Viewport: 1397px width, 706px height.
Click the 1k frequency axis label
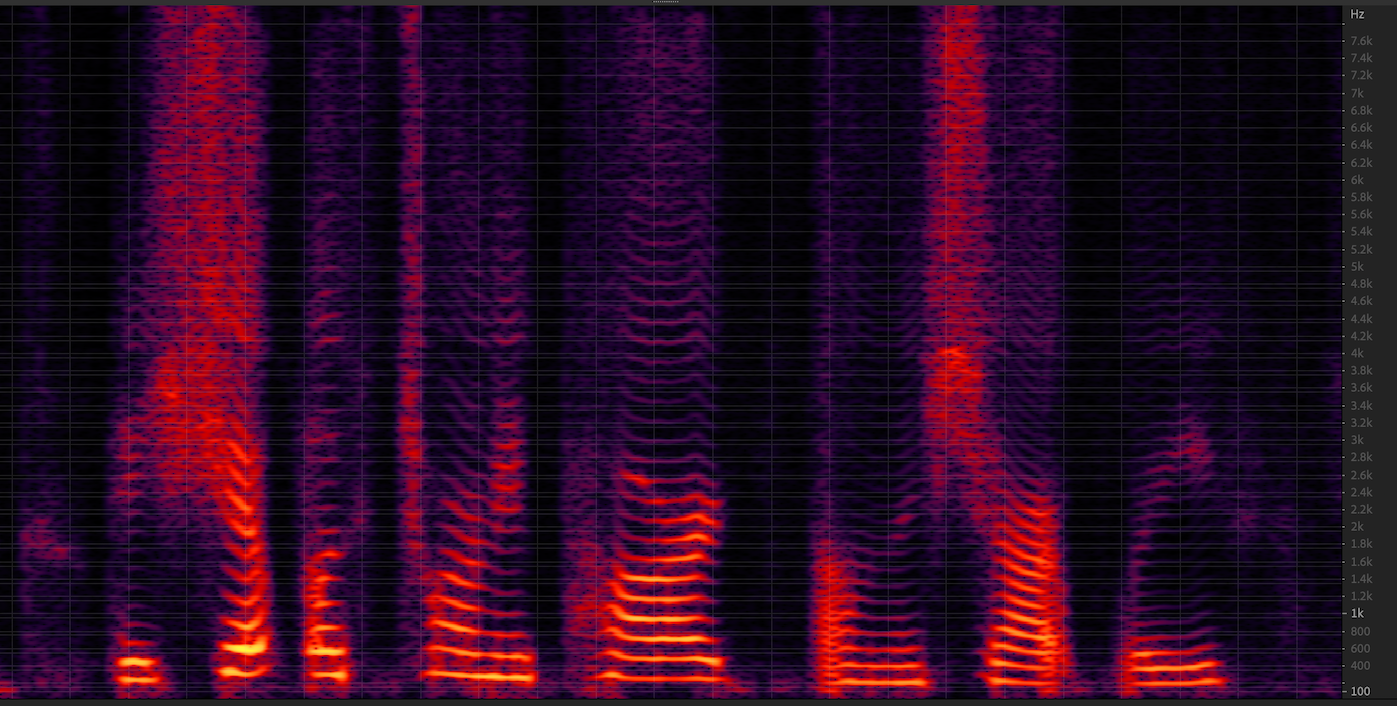[1356, 613]
